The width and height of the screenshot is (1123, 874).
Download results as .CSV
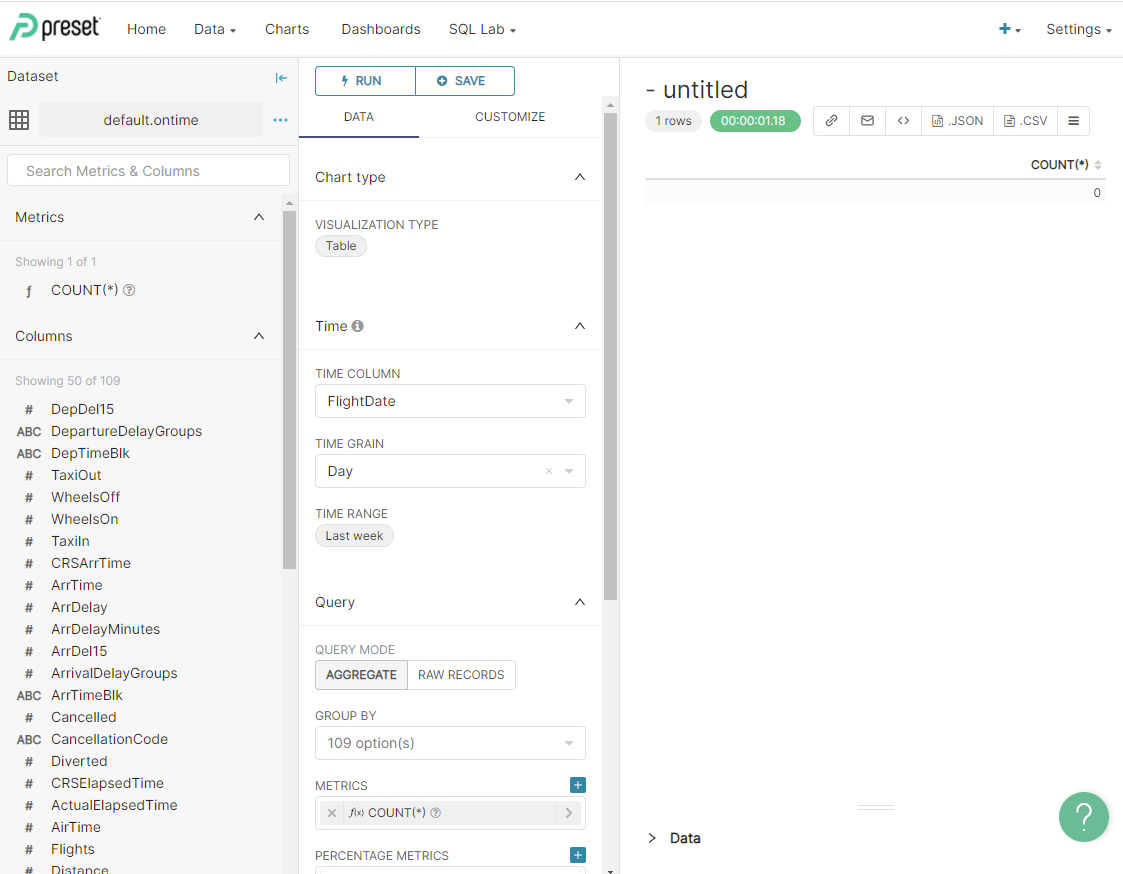click(1026, 121)
